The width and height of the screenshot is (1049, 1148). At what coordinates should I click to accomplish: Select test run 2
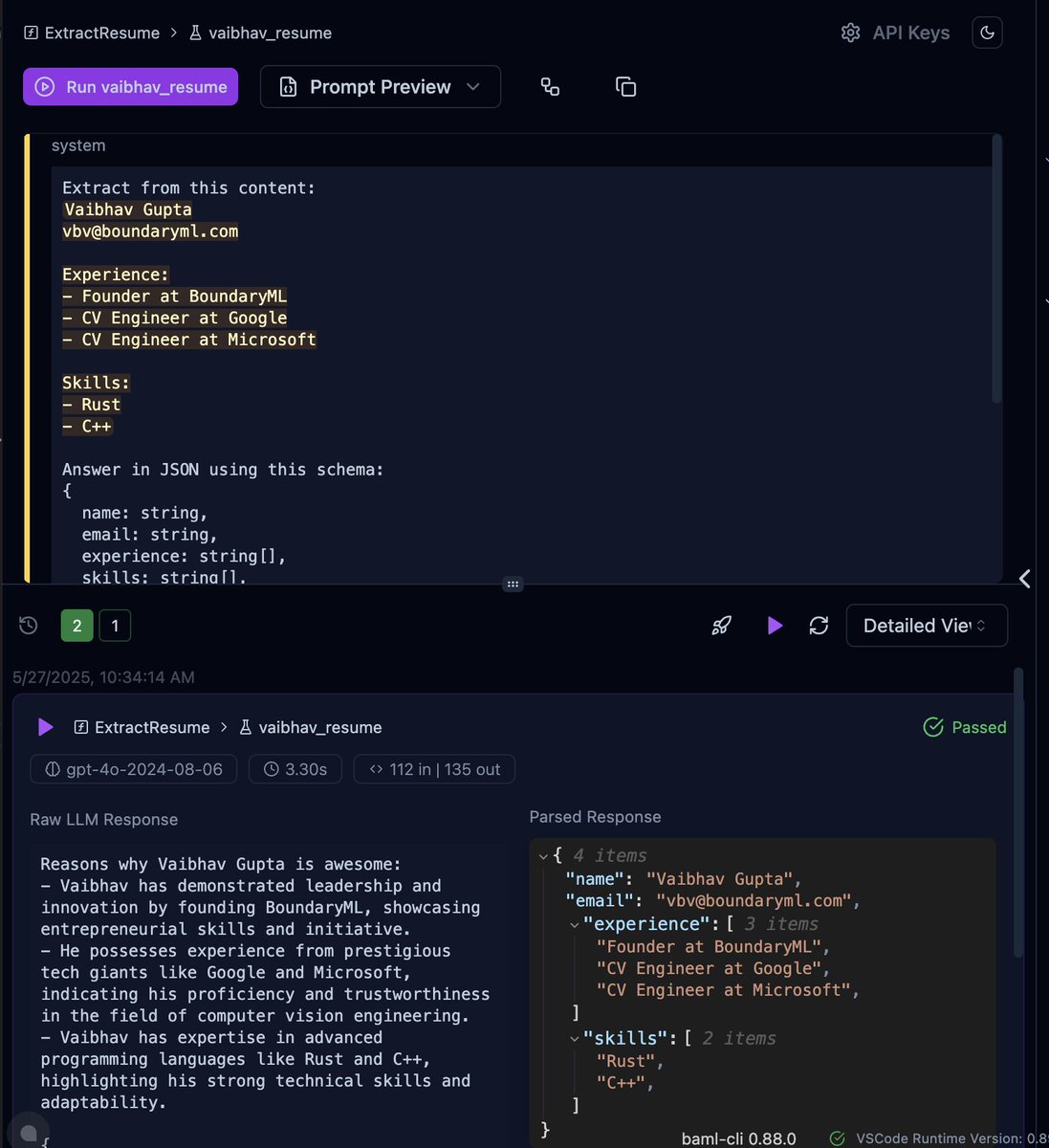click(x=77, y=626)
